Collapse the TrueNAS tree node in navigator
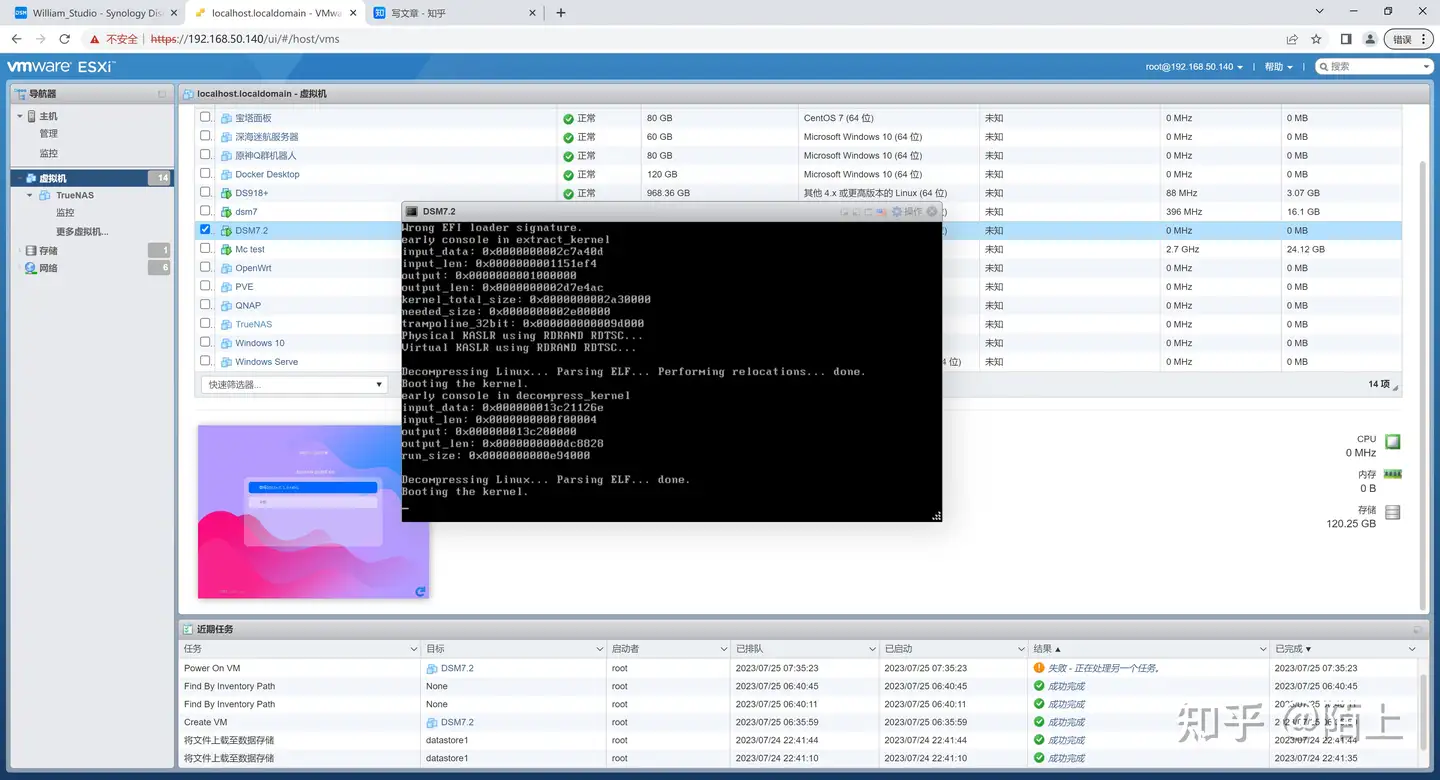Screen dimensions: 1440x780 point(30,196)
